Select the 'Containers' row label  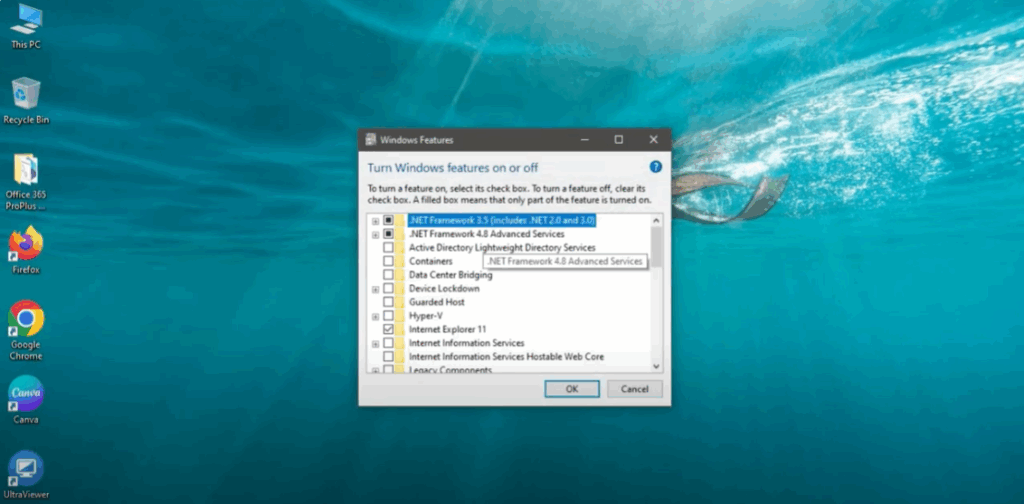[x=430, y=261]
